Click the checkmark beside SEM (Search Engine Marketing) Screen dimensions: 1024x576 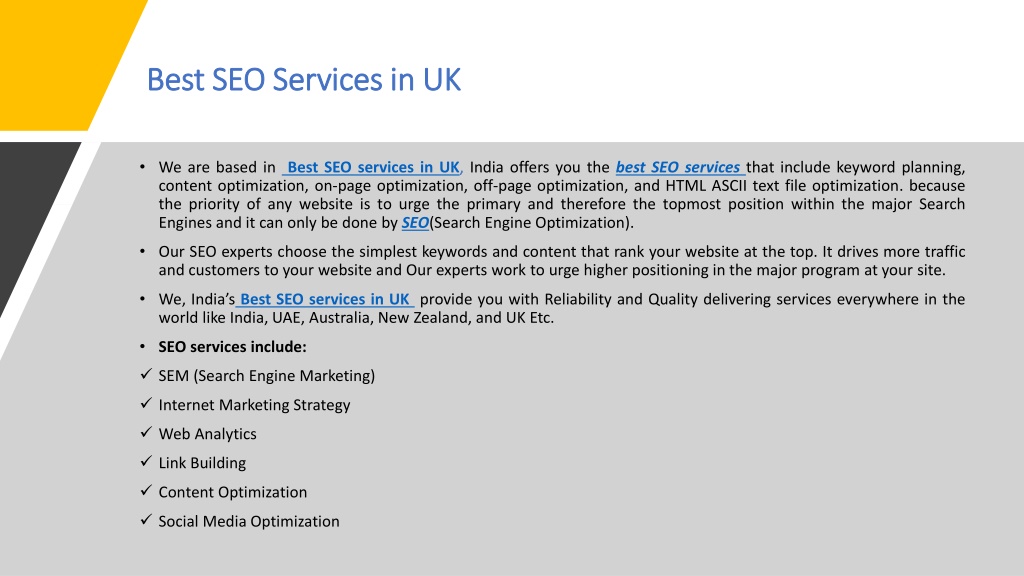146,374
